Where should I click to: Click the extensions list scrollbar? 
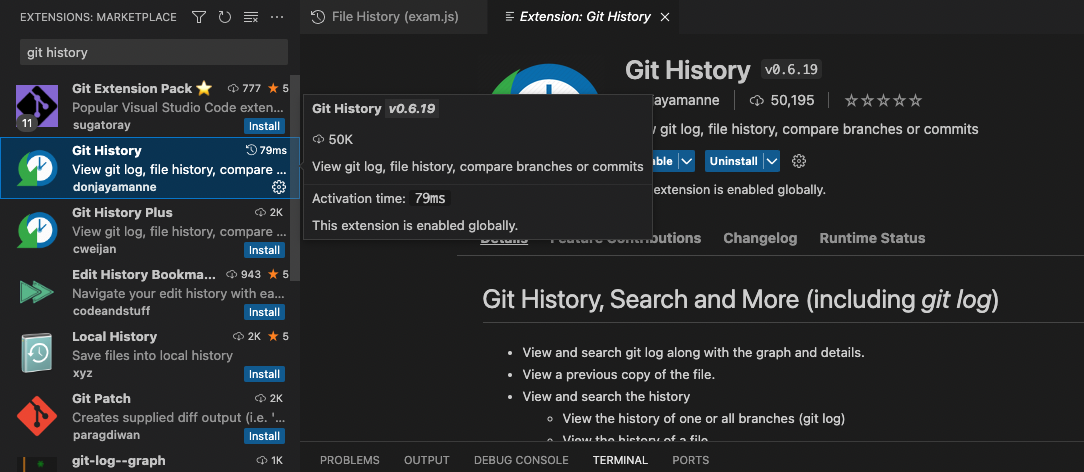(x=296, y=178)
